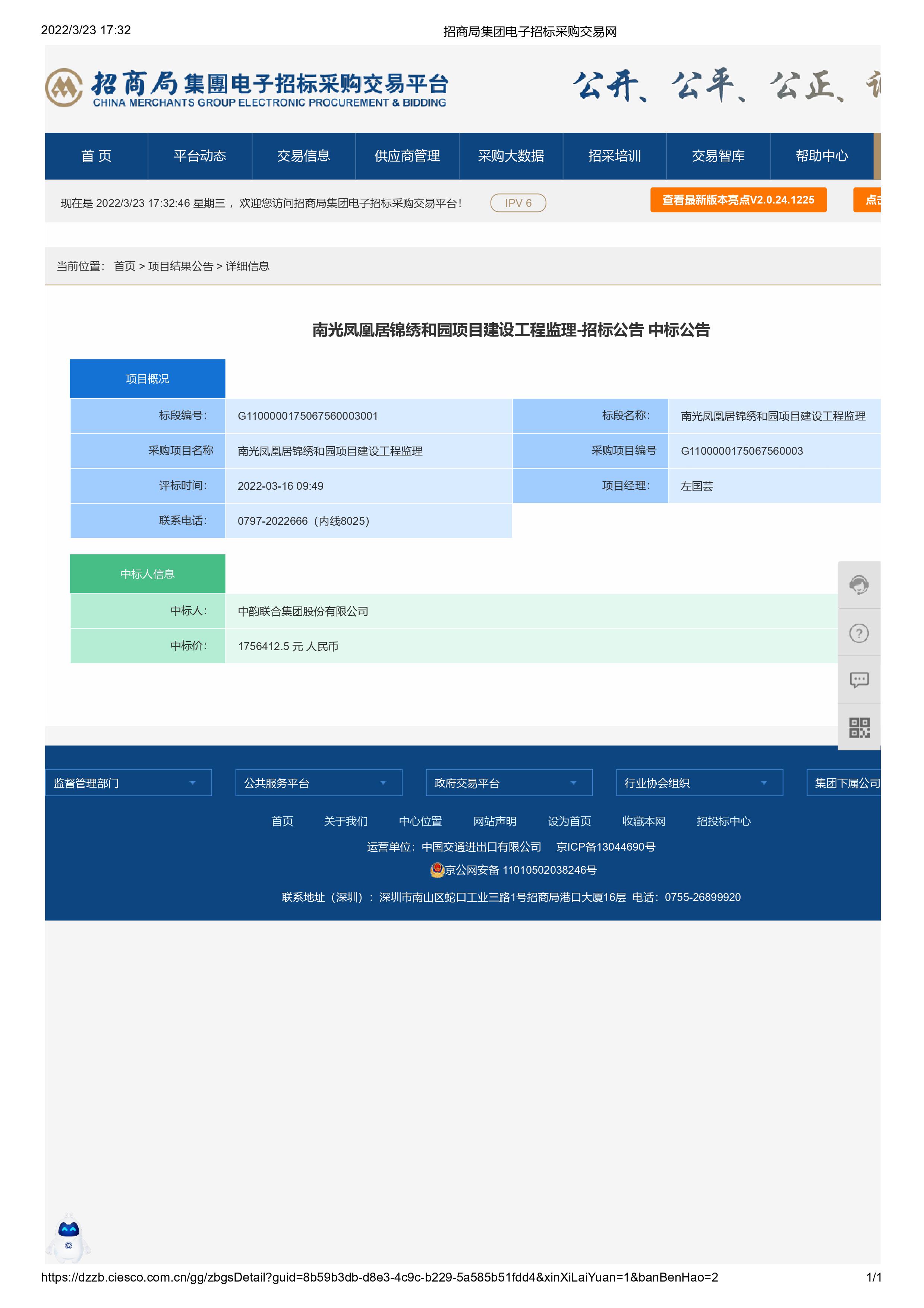Image resolution: width=924 pixels, height=1308 pixels.
Task: Click the 京ICP备13044690号 link
Action: [x=606, y=847]
